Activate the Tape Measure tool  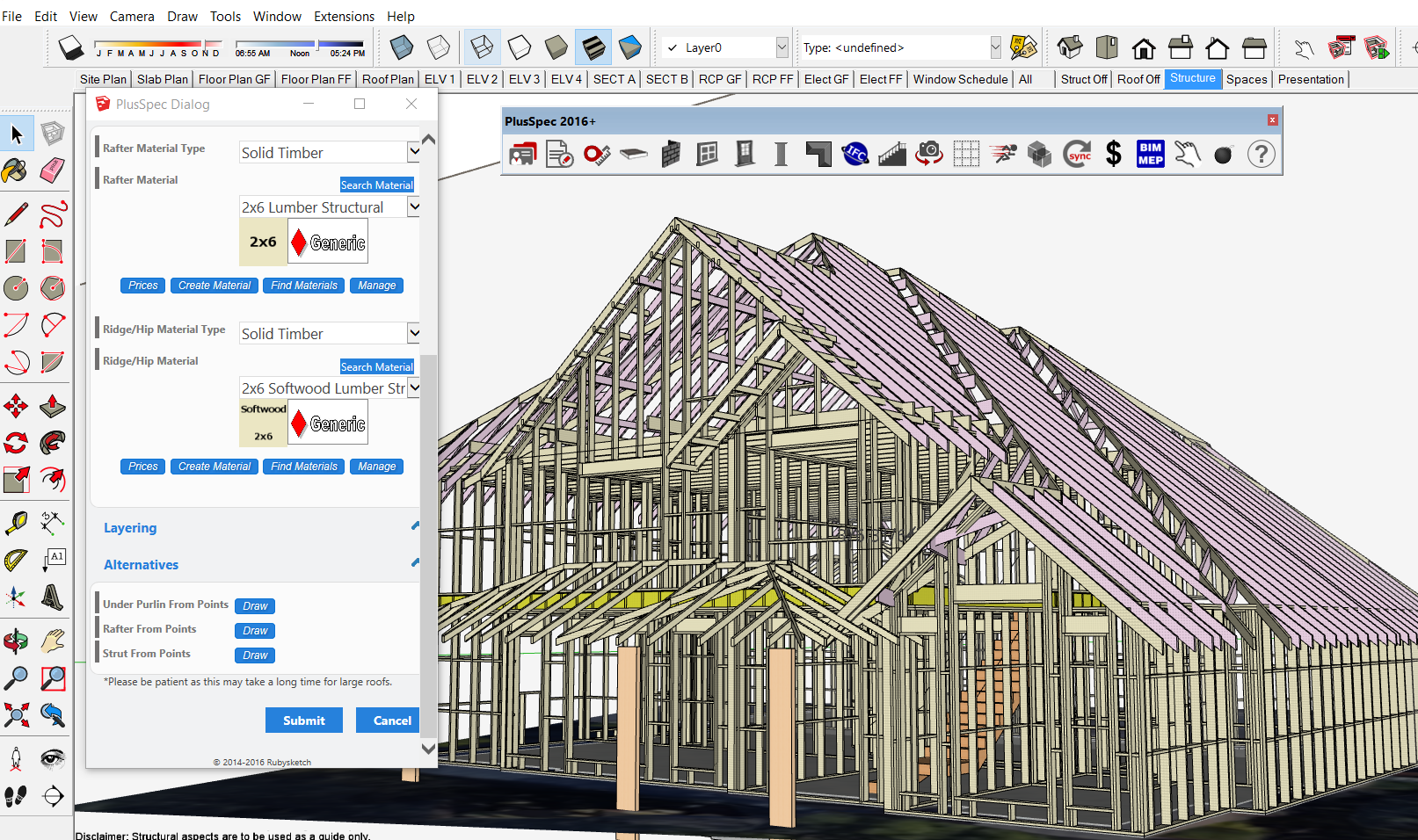click(16, 522)
